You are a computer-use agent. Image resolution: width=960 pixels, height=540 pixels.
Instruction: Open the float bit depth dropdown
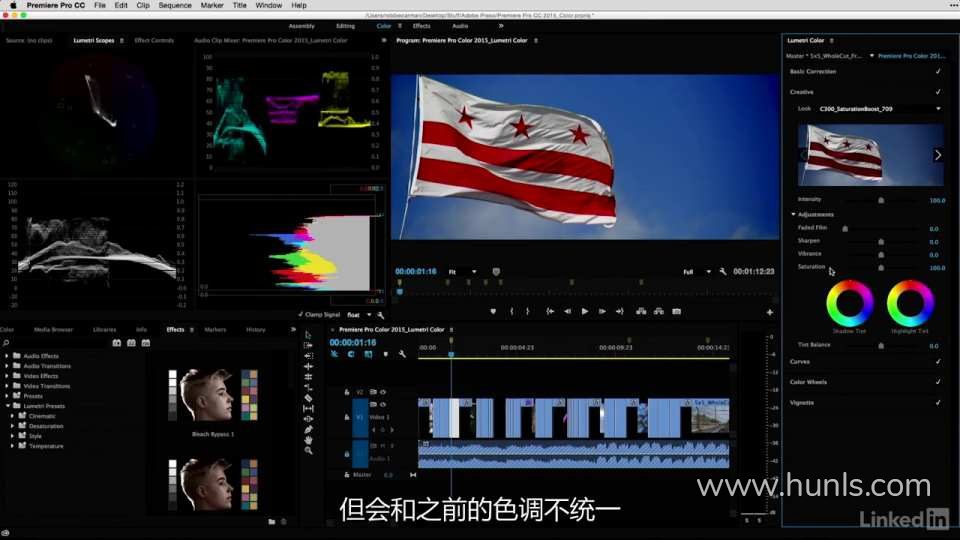tap(359, 315)
